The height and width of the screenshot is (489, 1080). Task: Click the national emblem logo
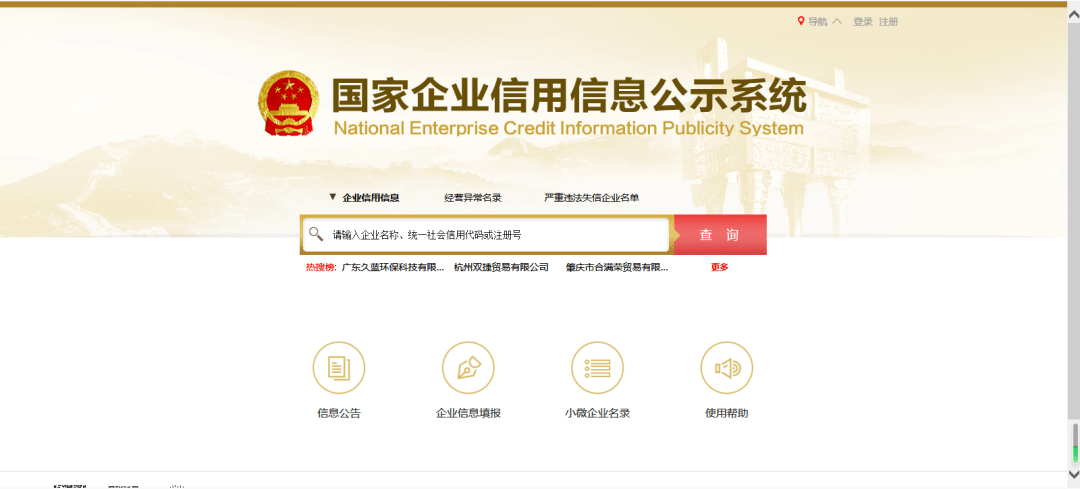[x=288, y=103]
